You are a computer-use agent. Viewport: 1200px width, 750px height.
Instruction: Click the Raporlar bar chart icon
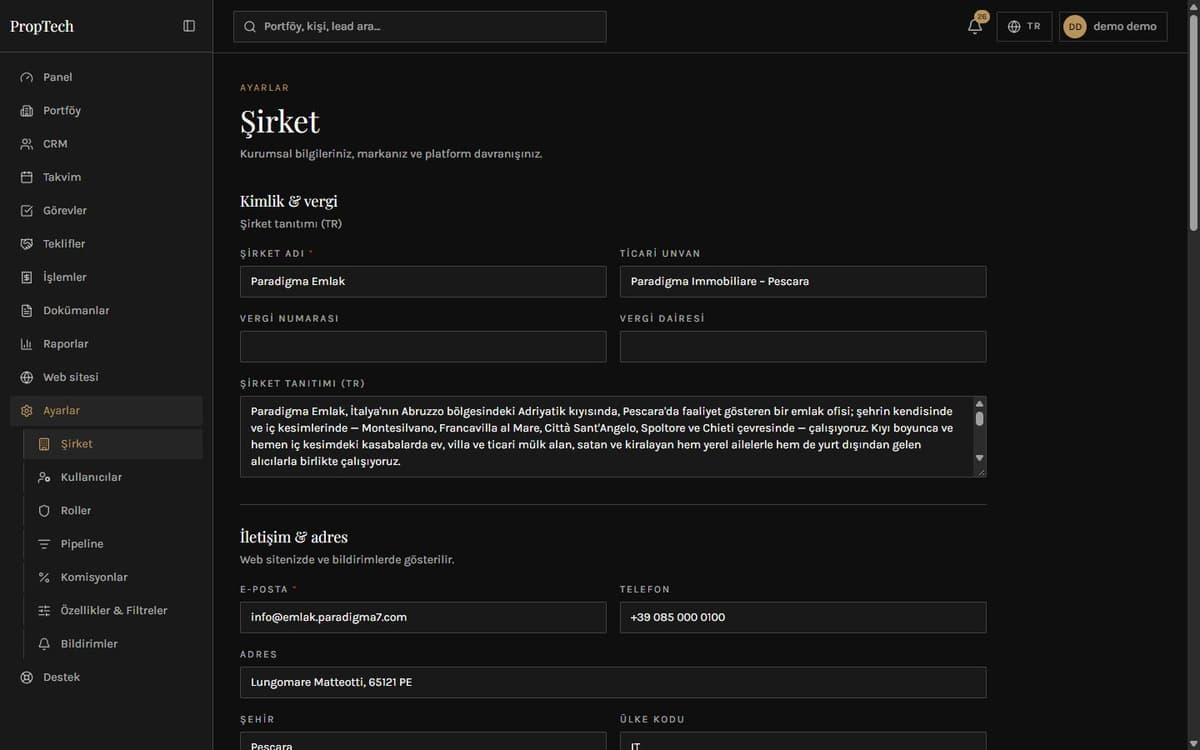click(x=27, y=344)
